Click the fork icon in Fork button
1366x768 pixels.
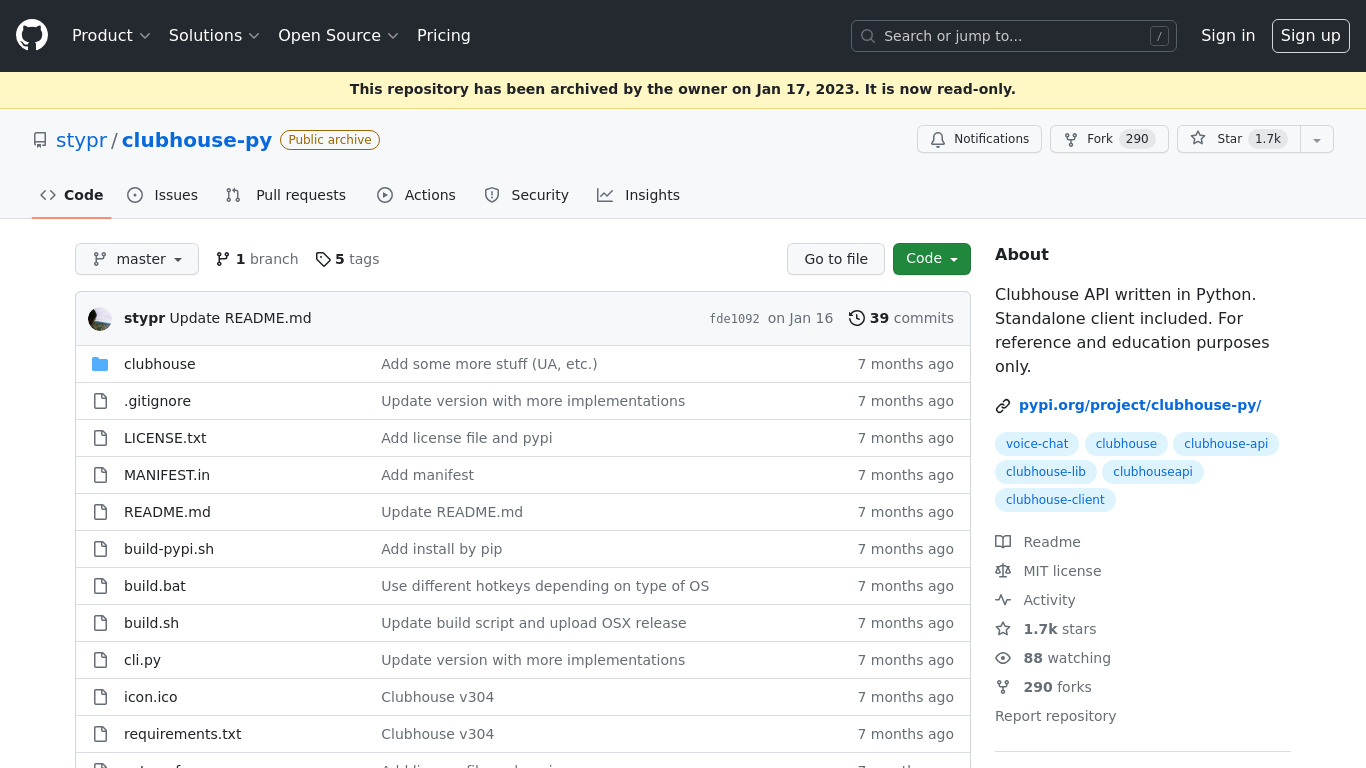tap(1071, 139)
